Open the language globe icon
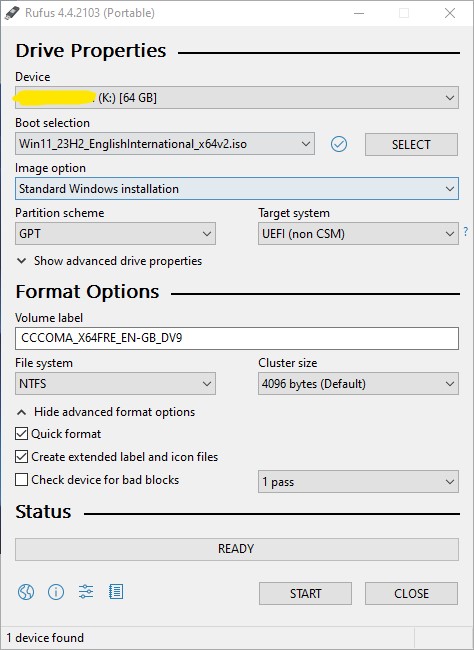Viewport: 474px width, 650px height. (26, 592)
